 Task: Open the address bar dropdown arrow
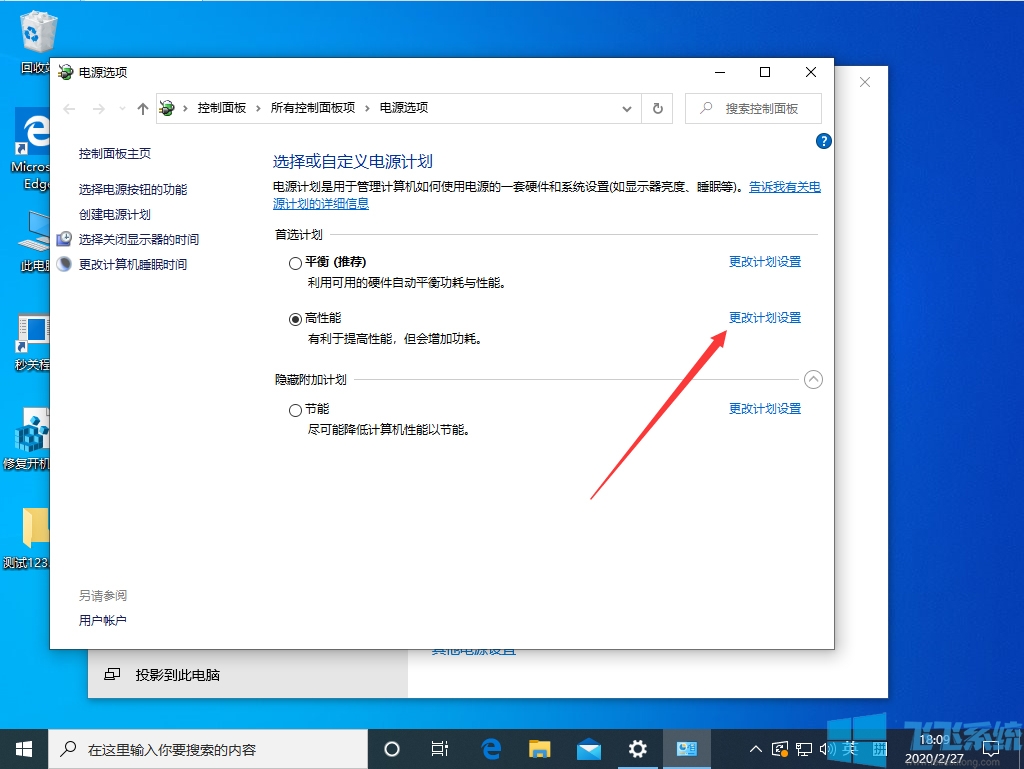(627, 108)
